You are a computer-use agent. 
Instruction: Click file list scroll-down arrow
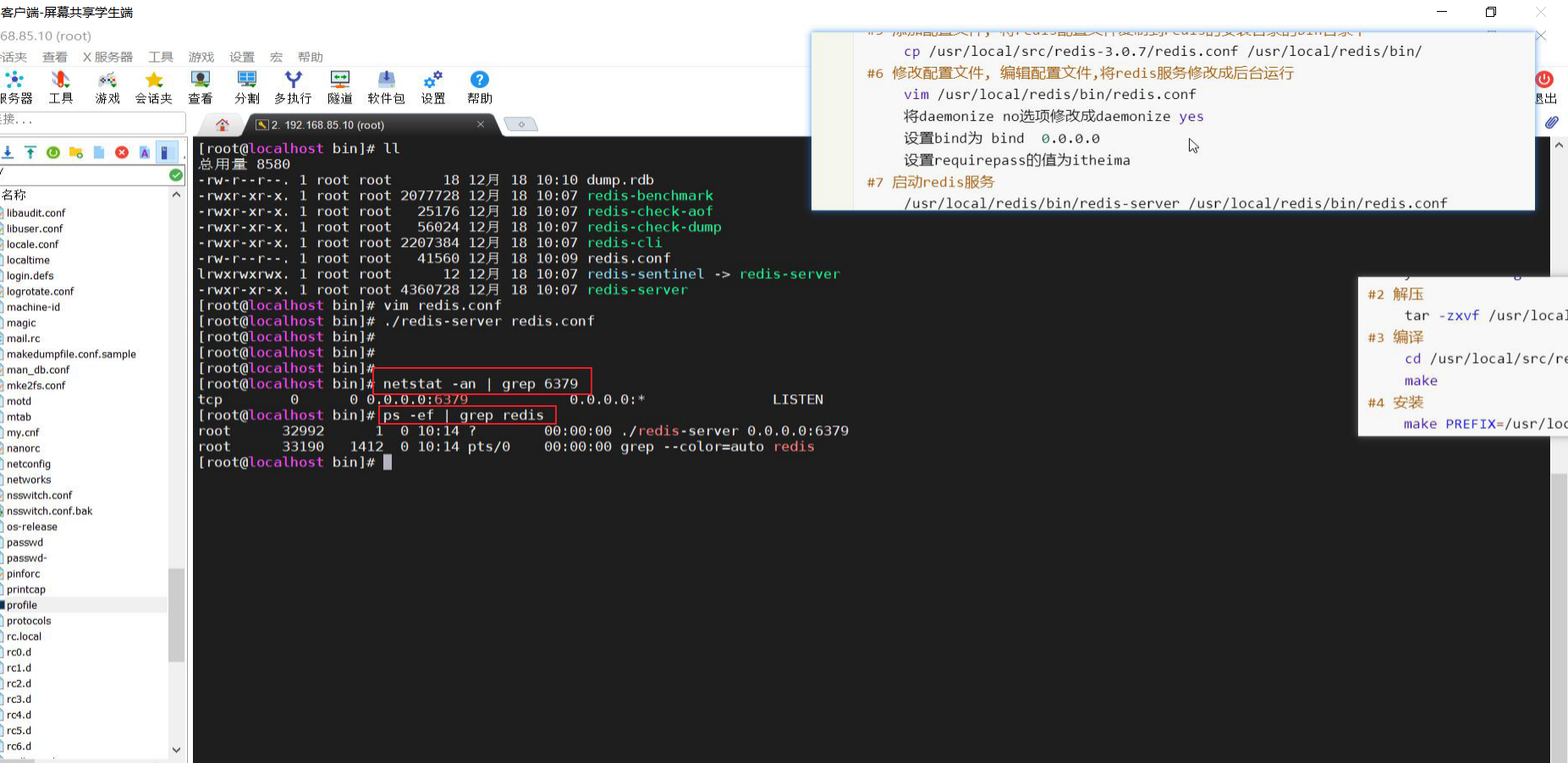coord(176,749)
